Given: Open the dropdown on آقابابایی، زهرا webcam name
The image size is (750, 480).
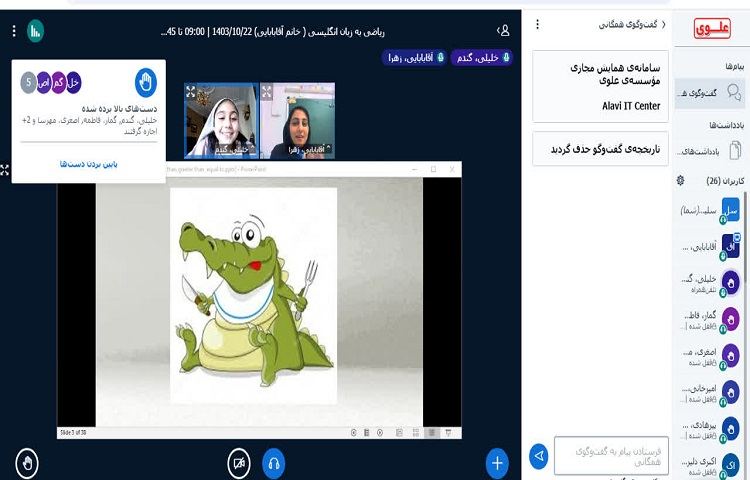Looking at the screenshot, I should [x=310, y=150].
